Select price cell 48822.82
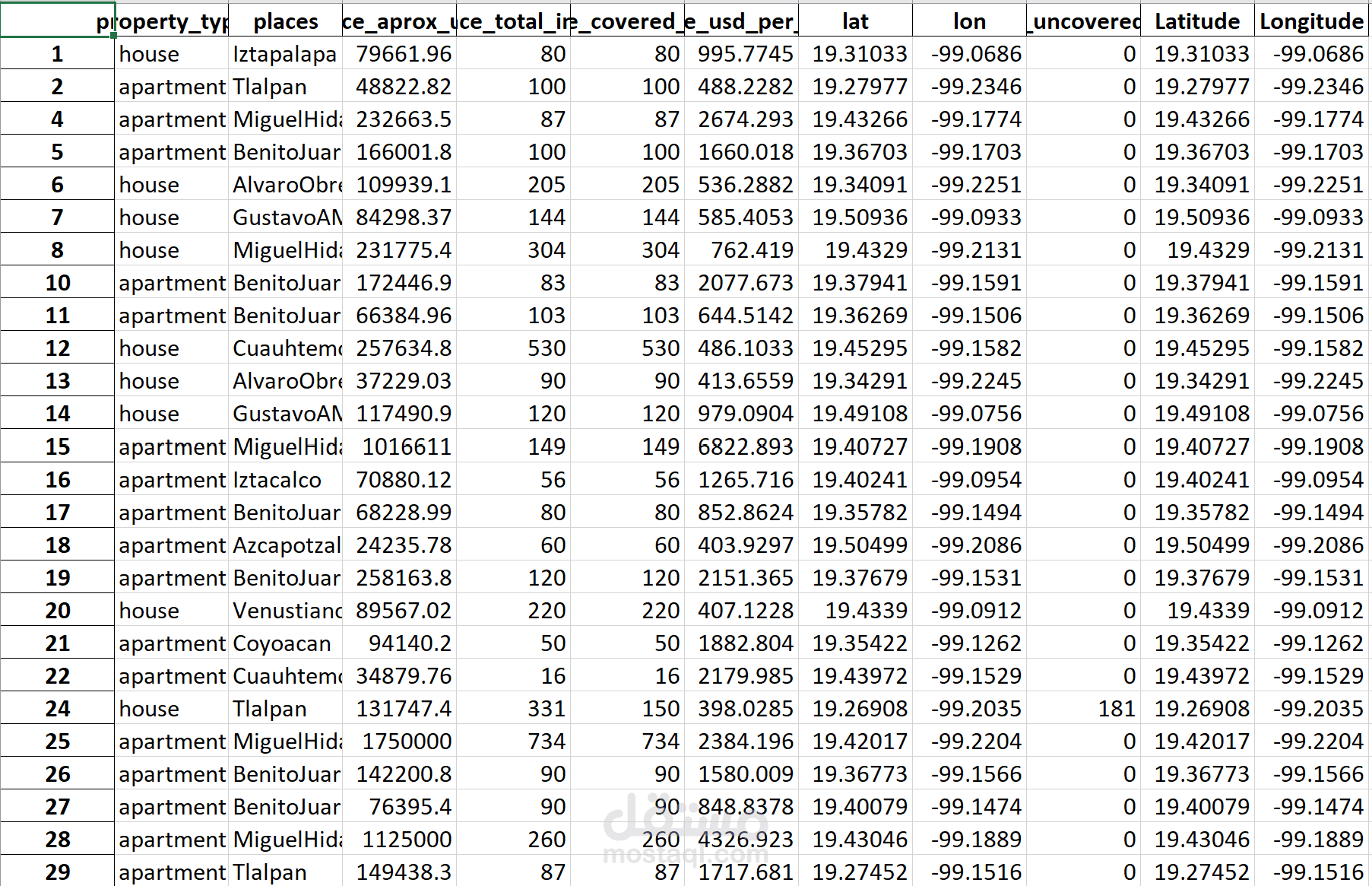The height and width of the screenshot is (886, 1372). pos(399,87)
